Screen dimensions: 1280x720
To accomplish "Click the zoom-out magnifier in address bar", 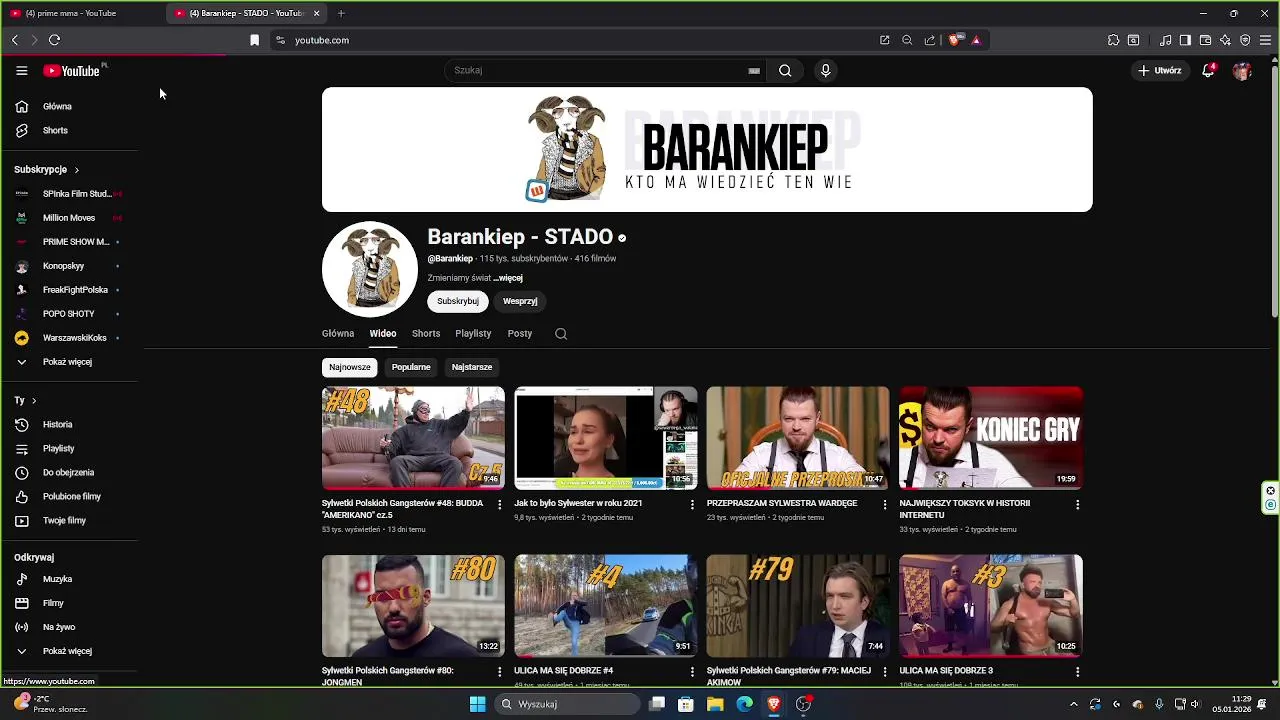I will (x=907, y=40).
